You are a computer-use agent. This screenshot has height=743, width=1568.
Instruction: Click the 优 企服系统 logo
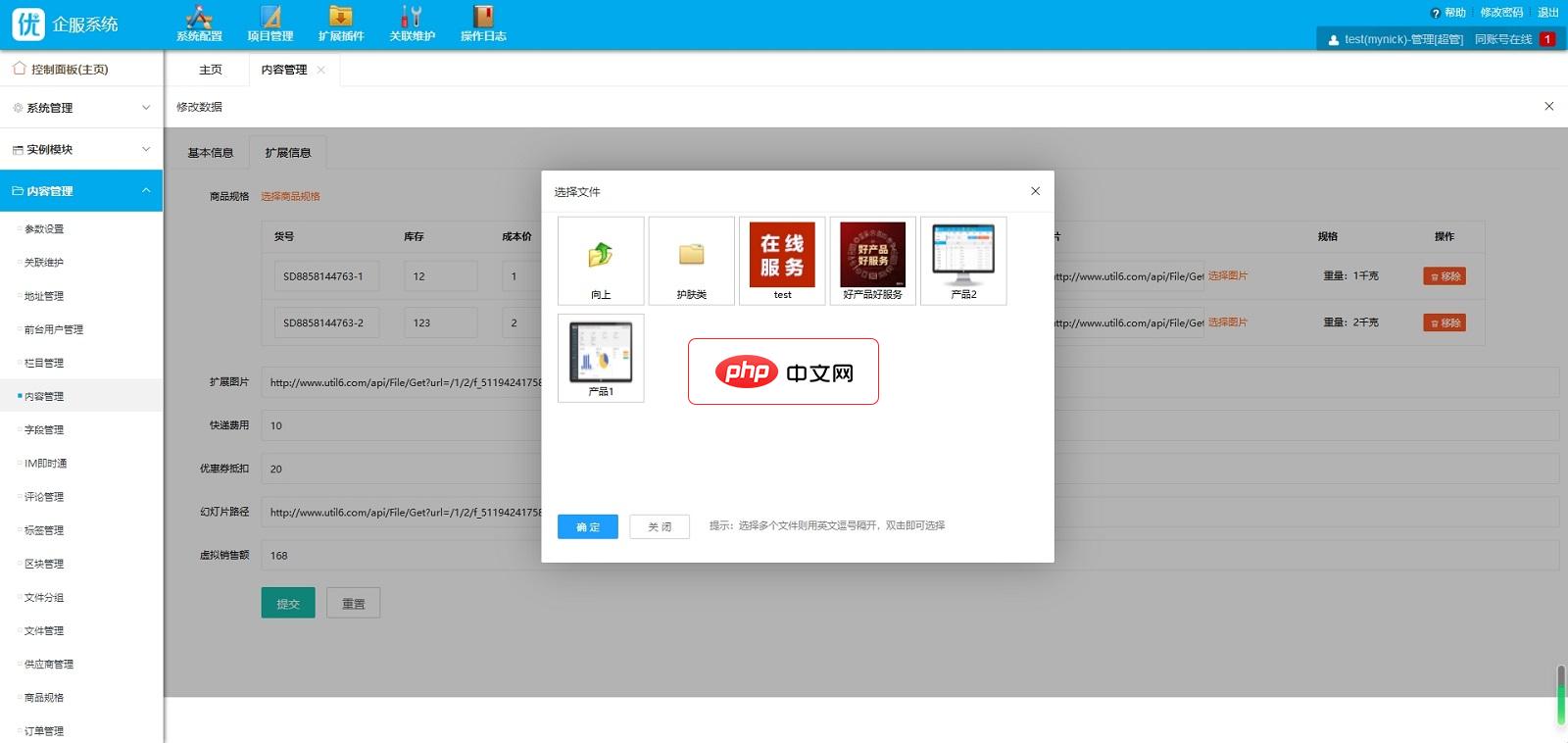click(x=66, y=24)
